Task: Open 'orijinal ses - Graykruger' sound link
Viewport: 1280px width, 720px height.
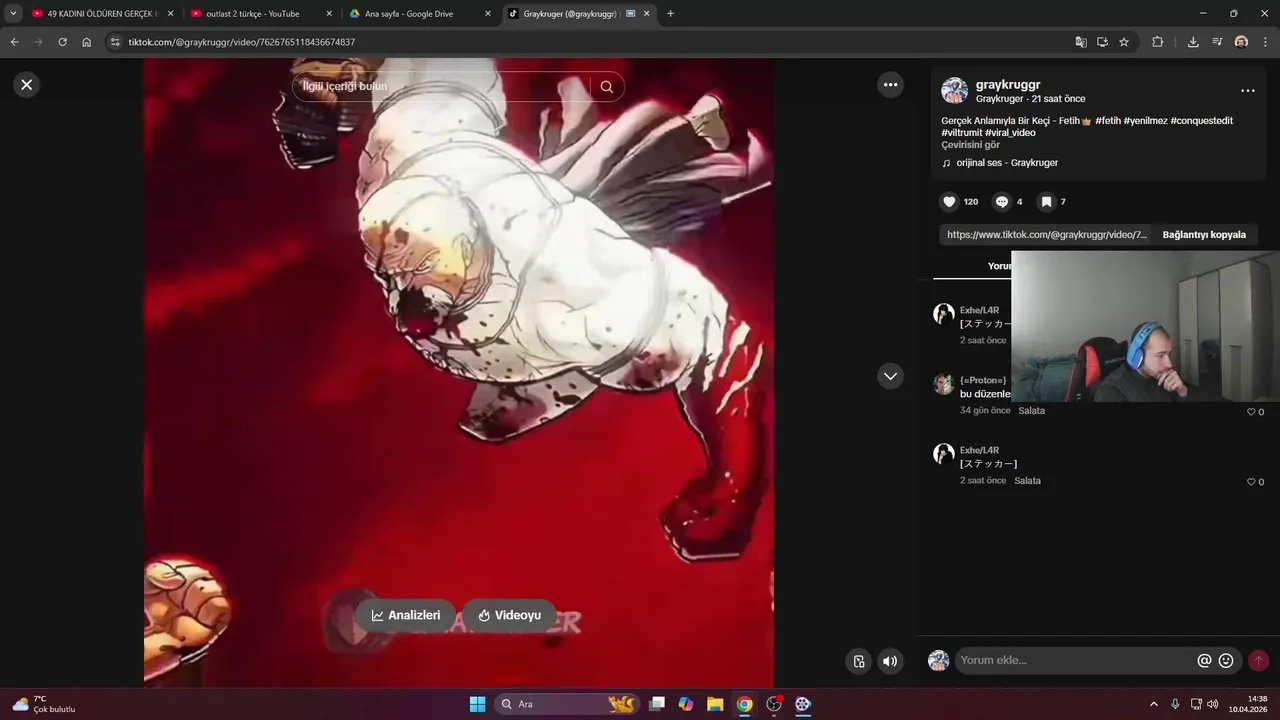Action: coord(1006,163)
